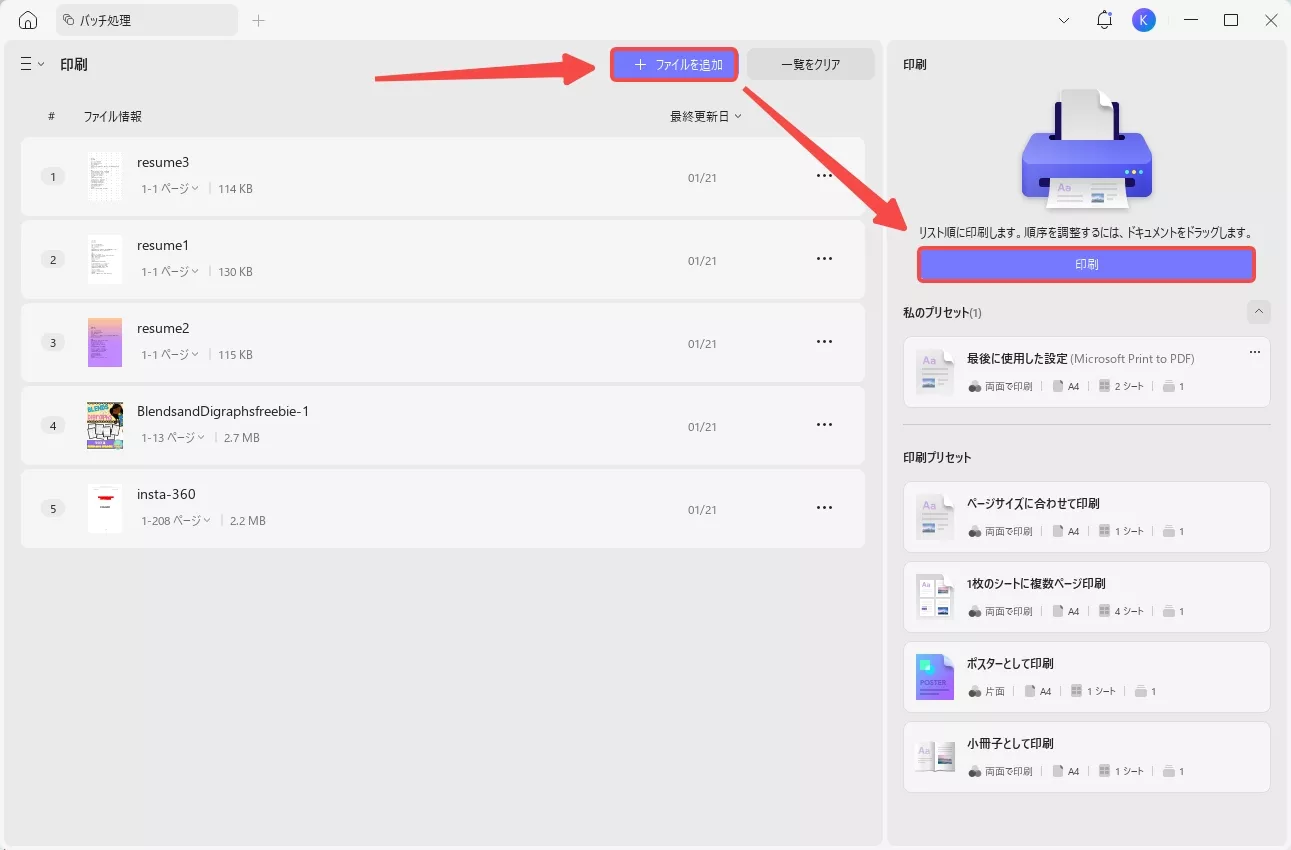This screenshot has height=850, width=1291.
Task: Expand the page range dropdown for resume1
Action: [x=170, y=271]
